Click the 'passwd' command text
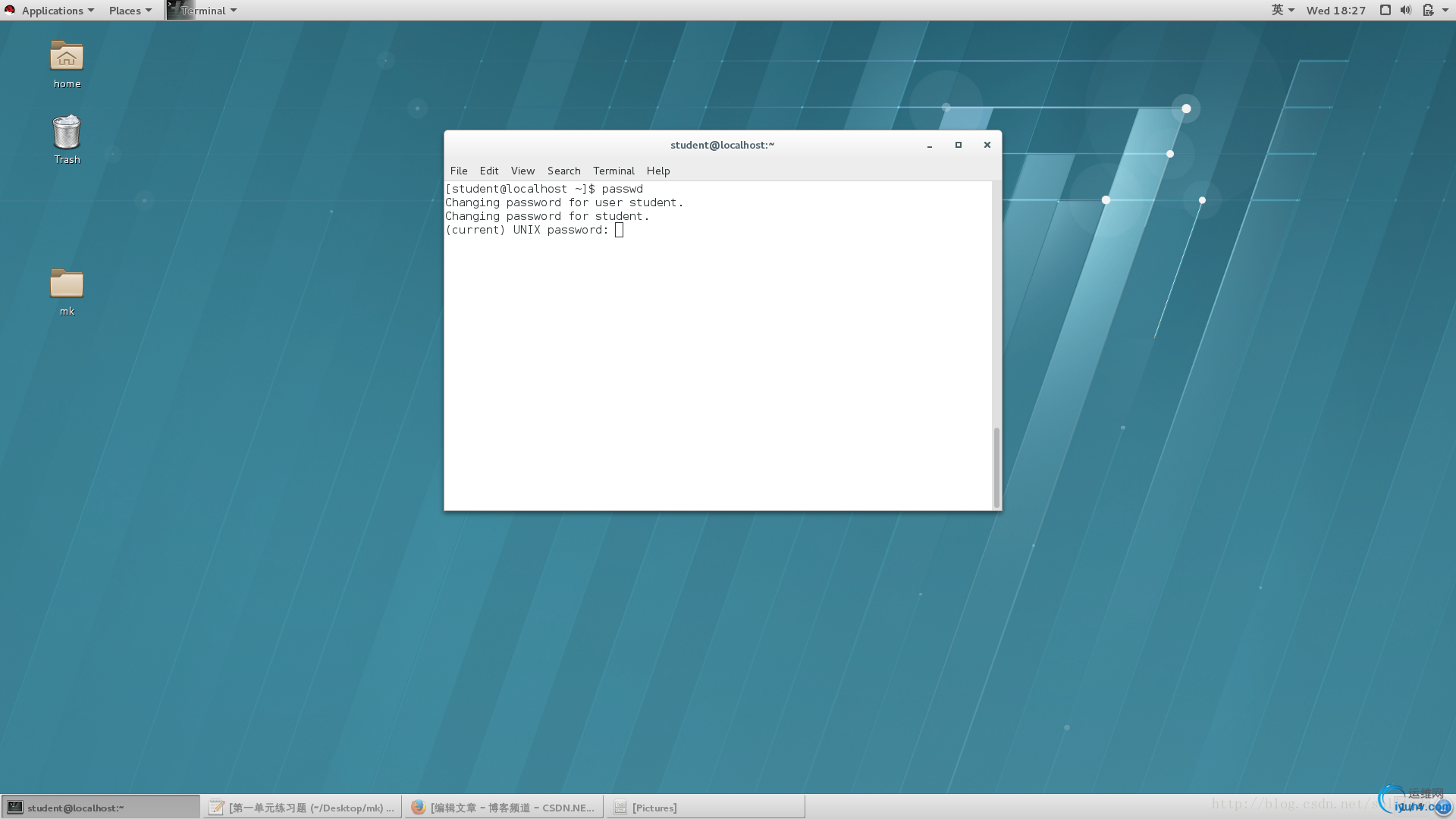 622,189
